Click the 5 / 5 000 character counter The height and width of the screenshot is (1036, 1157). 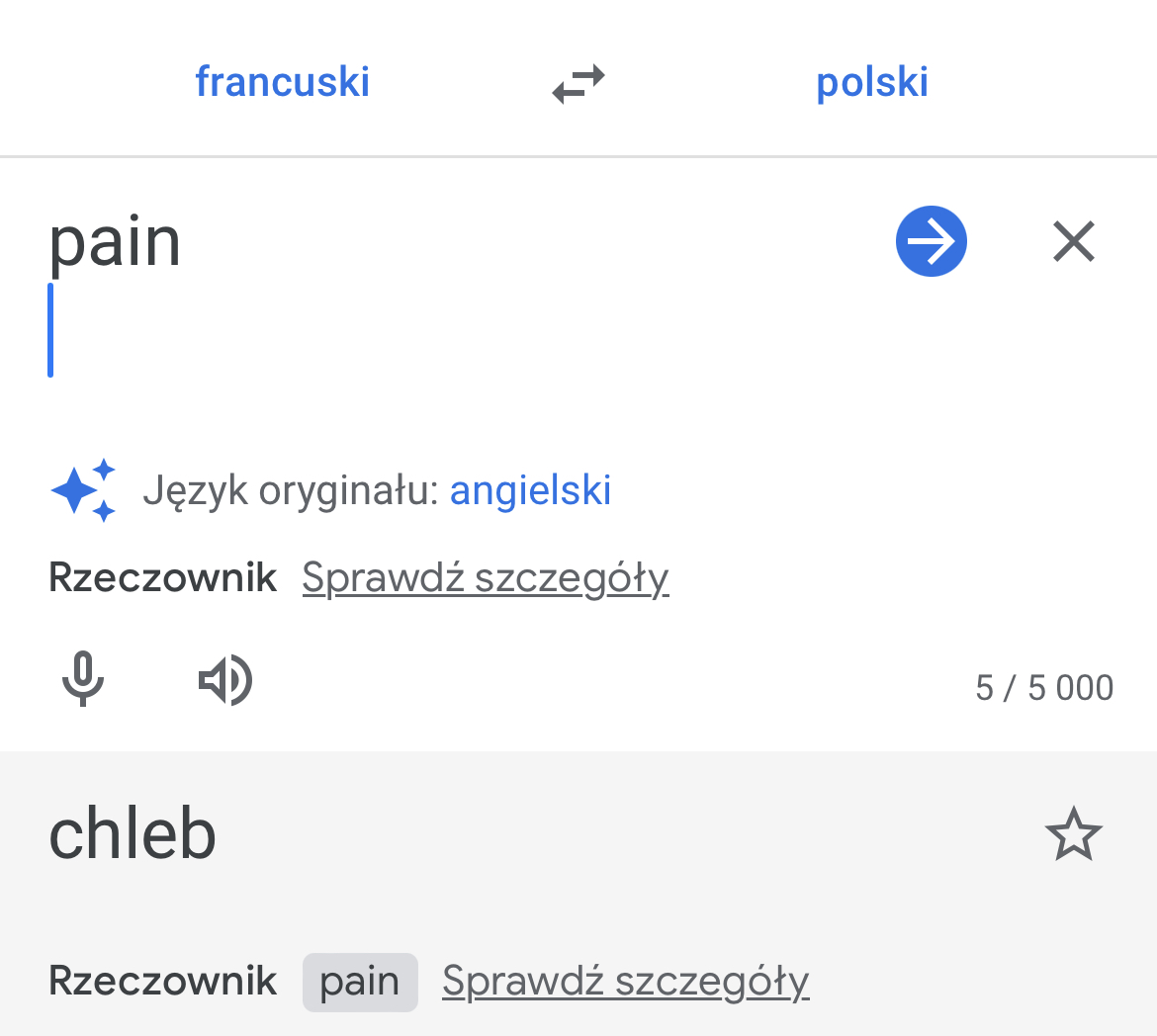[x=1044, y=688]
